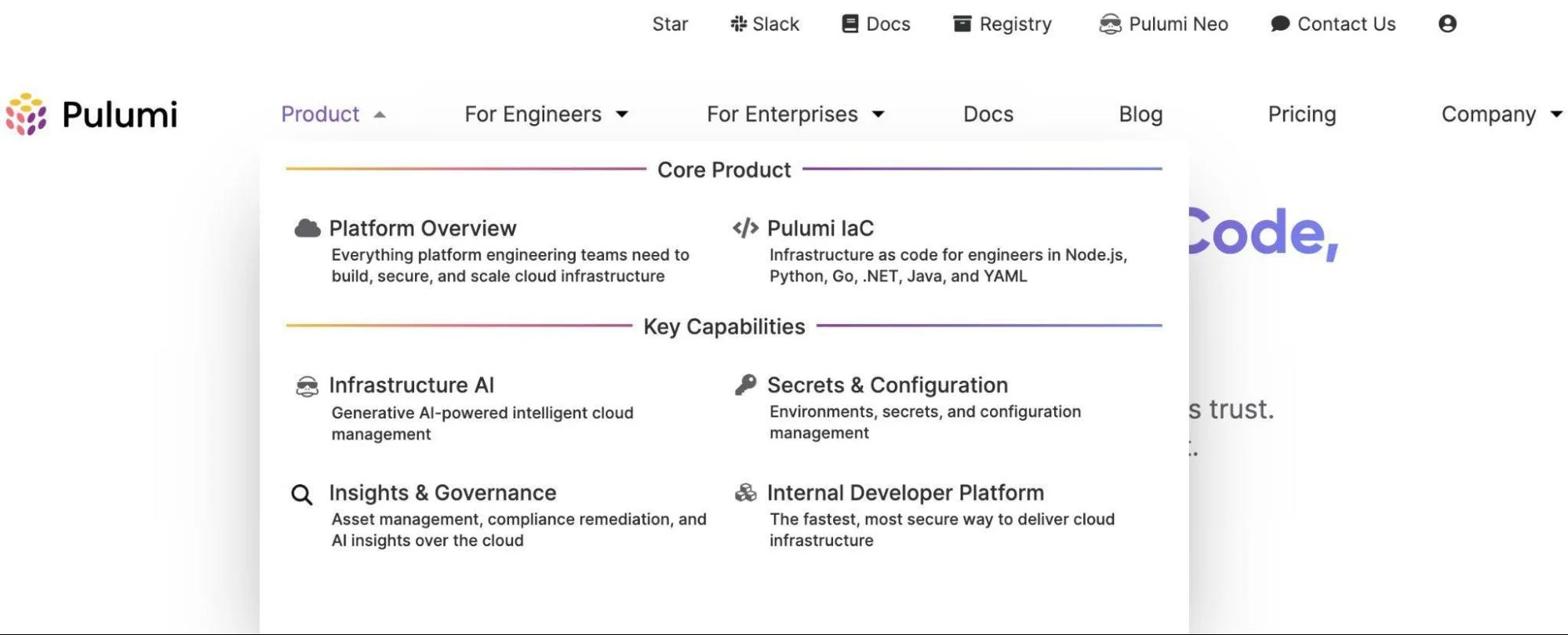Open Docs in the main navigation bar
This screenshot has height=635, width=1568.
(988, 115)
